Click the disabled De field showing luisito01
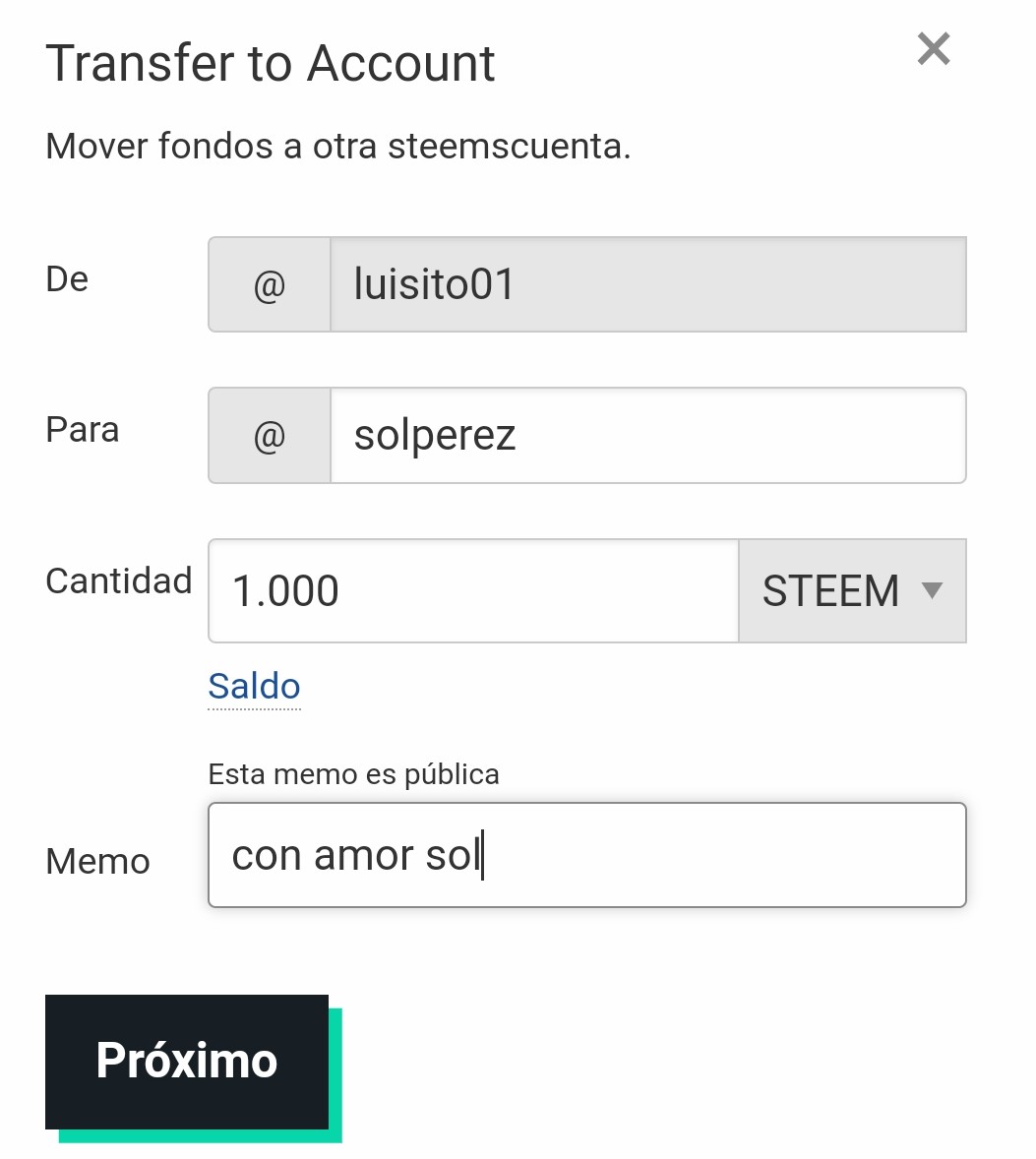This screenshot has width=1036, height=1159. point(648,284)
